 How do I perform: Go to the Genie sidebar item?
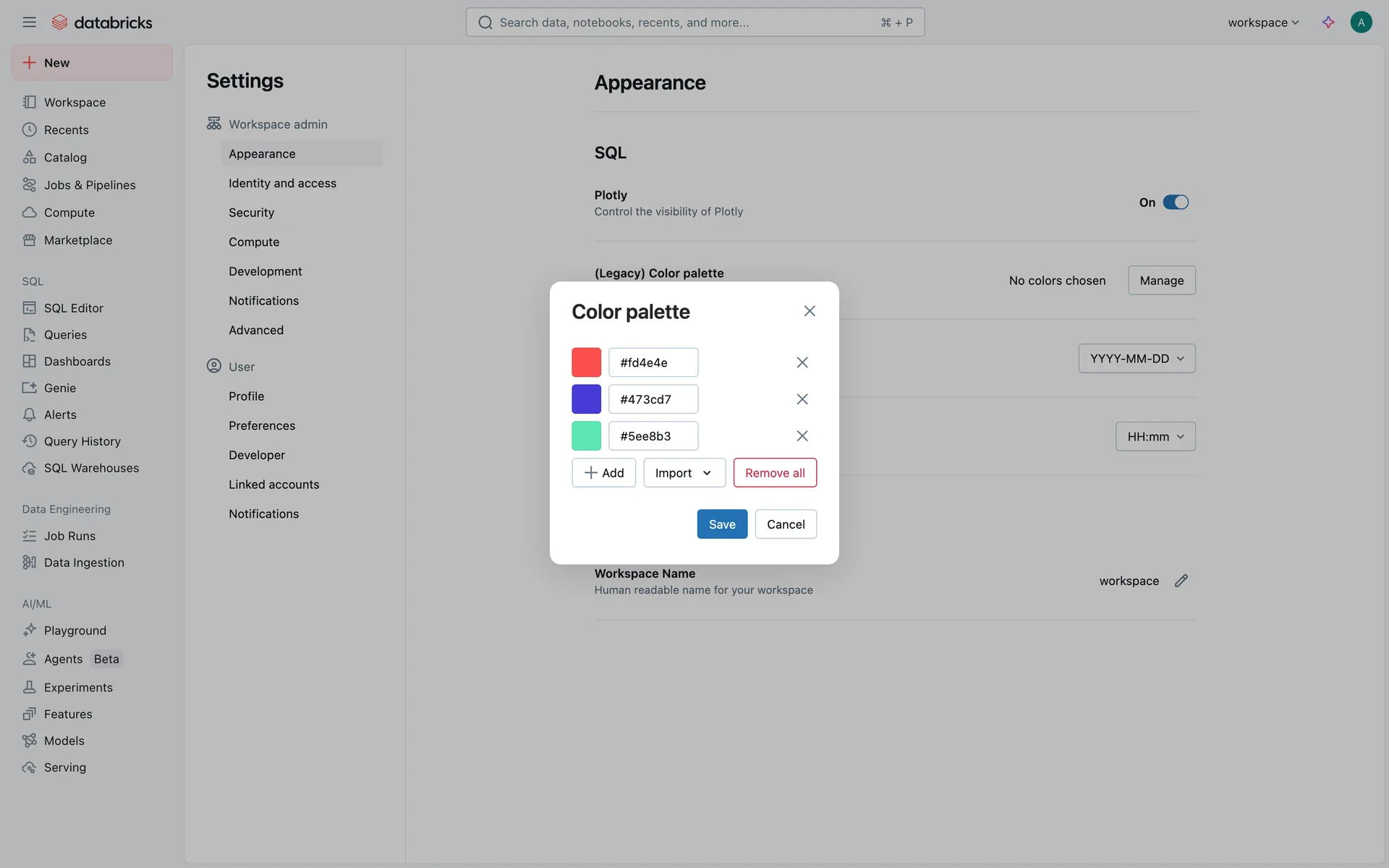(x=59, y=388)
